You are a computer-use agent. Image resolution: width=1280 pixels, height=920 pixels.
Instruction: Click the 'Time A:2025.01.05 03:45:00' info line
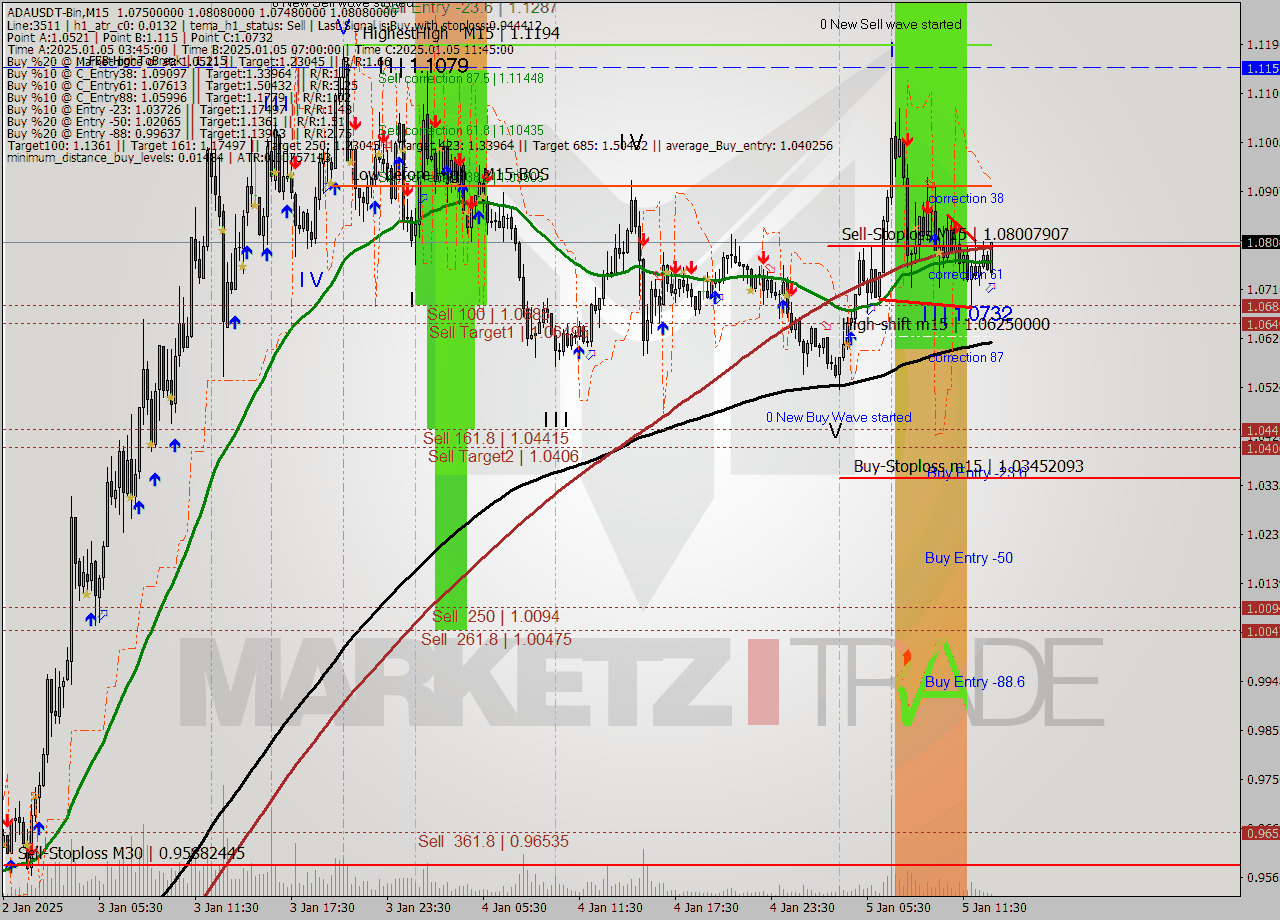point(260,49)
